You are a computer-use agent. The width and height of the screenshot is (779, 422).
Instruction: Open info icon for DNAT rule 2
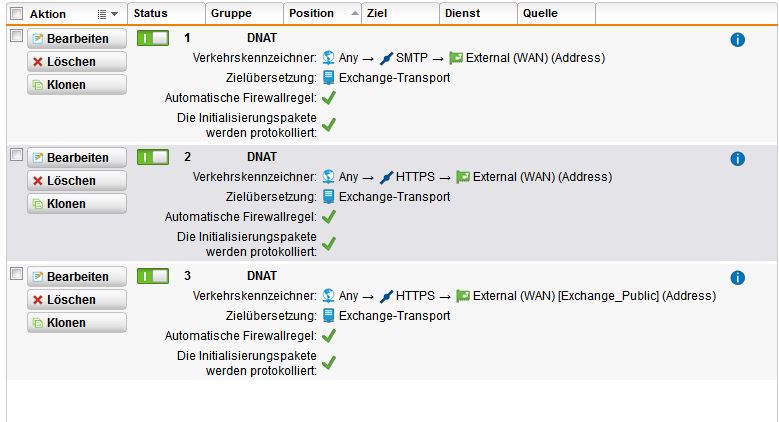tap(737, 159)
